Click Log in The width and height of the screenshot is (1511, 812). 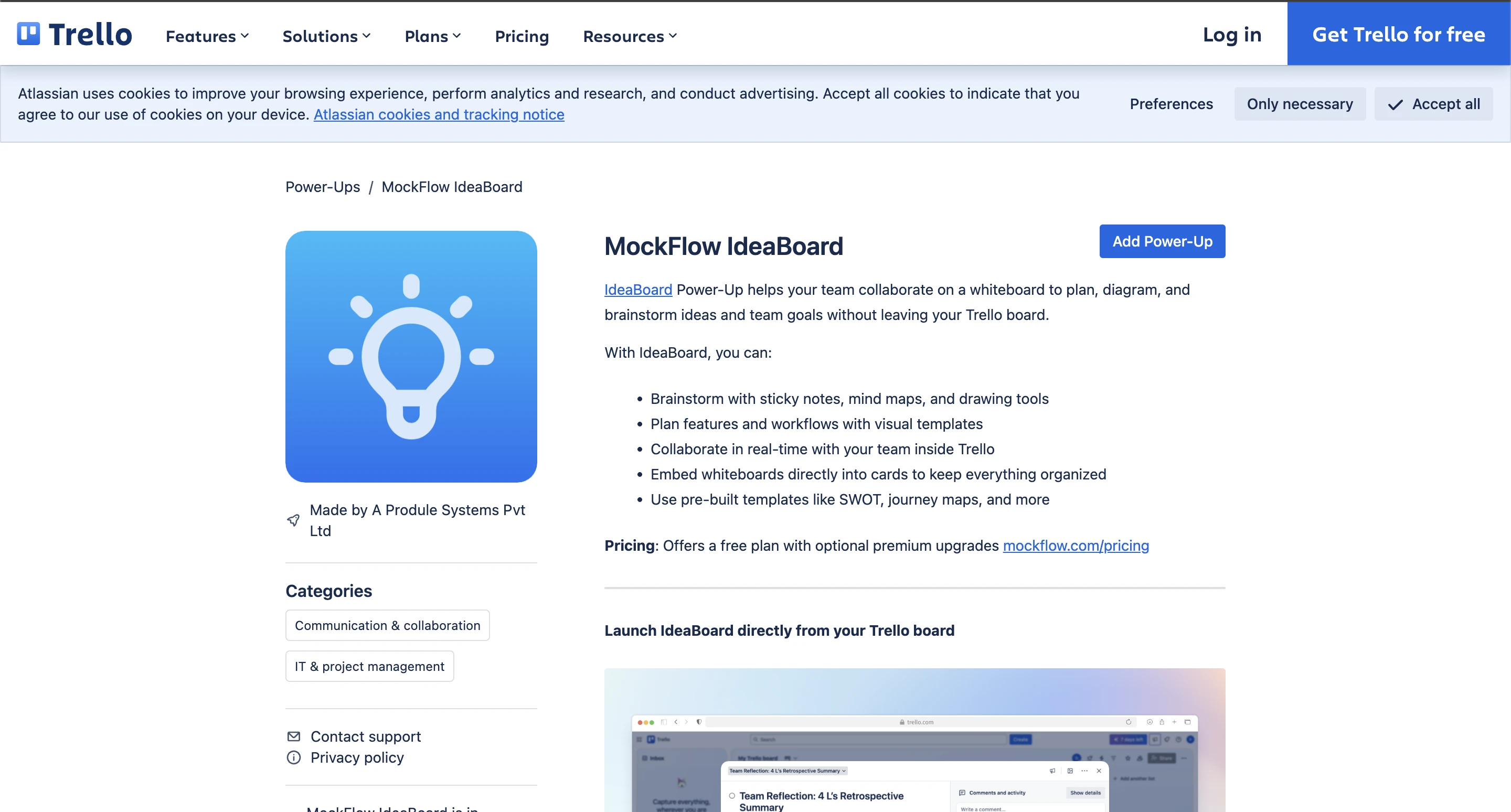[x=1232, y=35]
